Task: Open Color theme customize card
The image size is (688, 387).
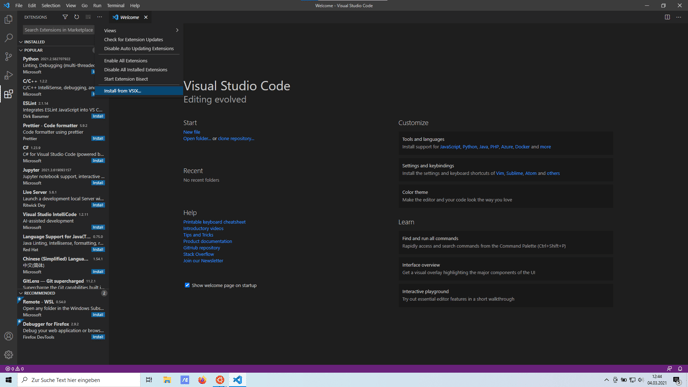Action: [505, 196]
